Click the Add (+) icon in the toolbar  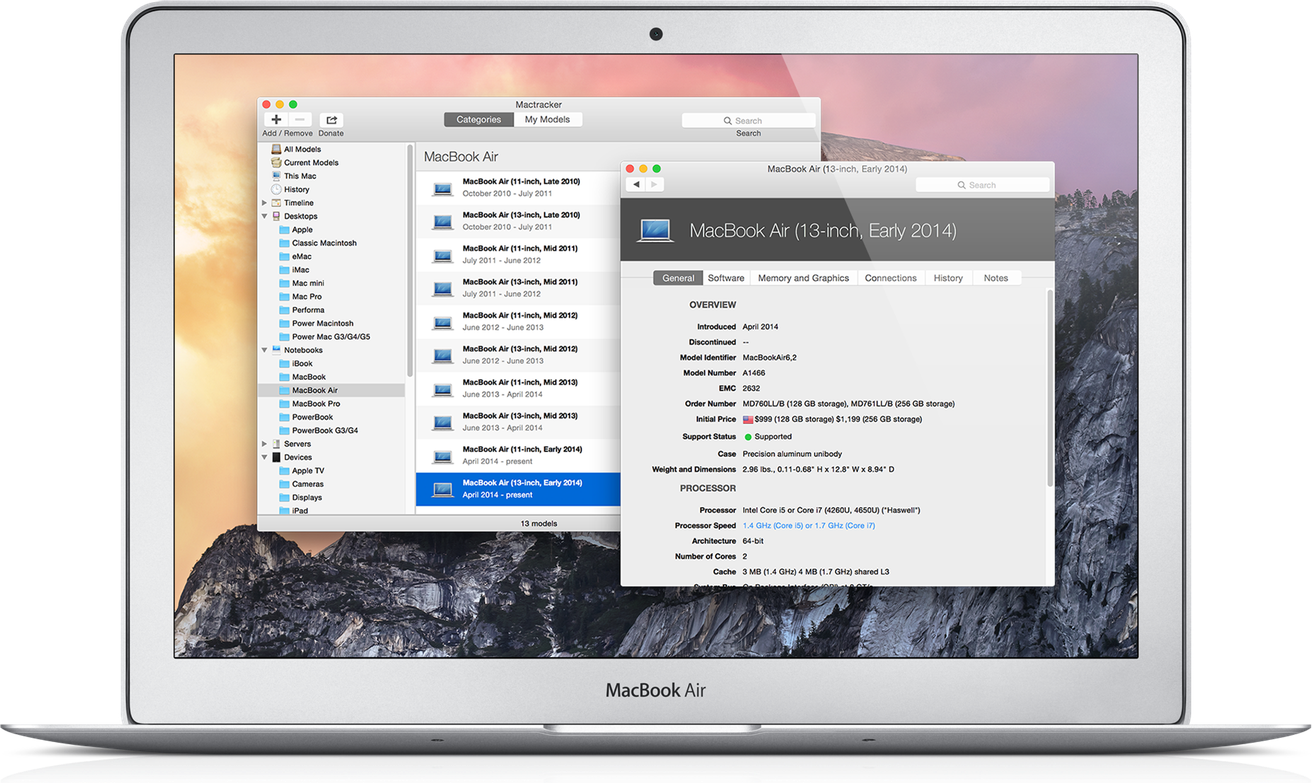point(275,119)
